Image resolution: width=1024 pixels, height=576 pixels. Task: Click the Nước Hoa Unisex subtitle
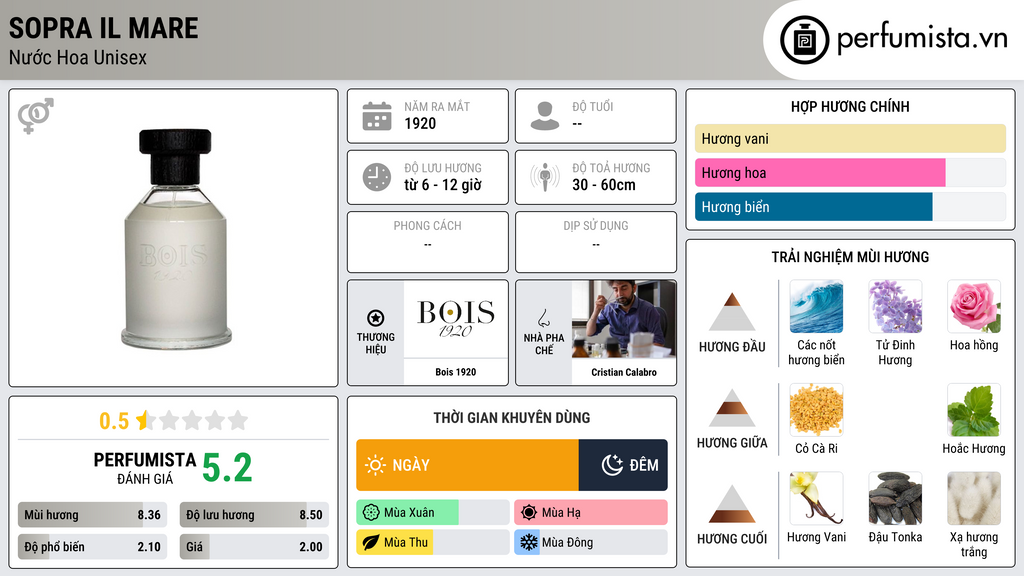click(x=78, y=57)
